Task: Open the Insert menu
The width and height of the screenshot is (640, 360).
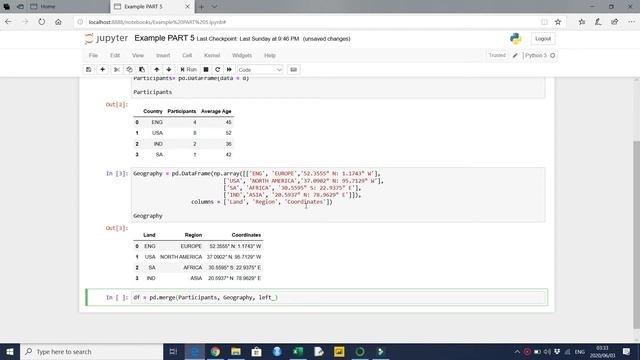Action: (x=163, y=56)
